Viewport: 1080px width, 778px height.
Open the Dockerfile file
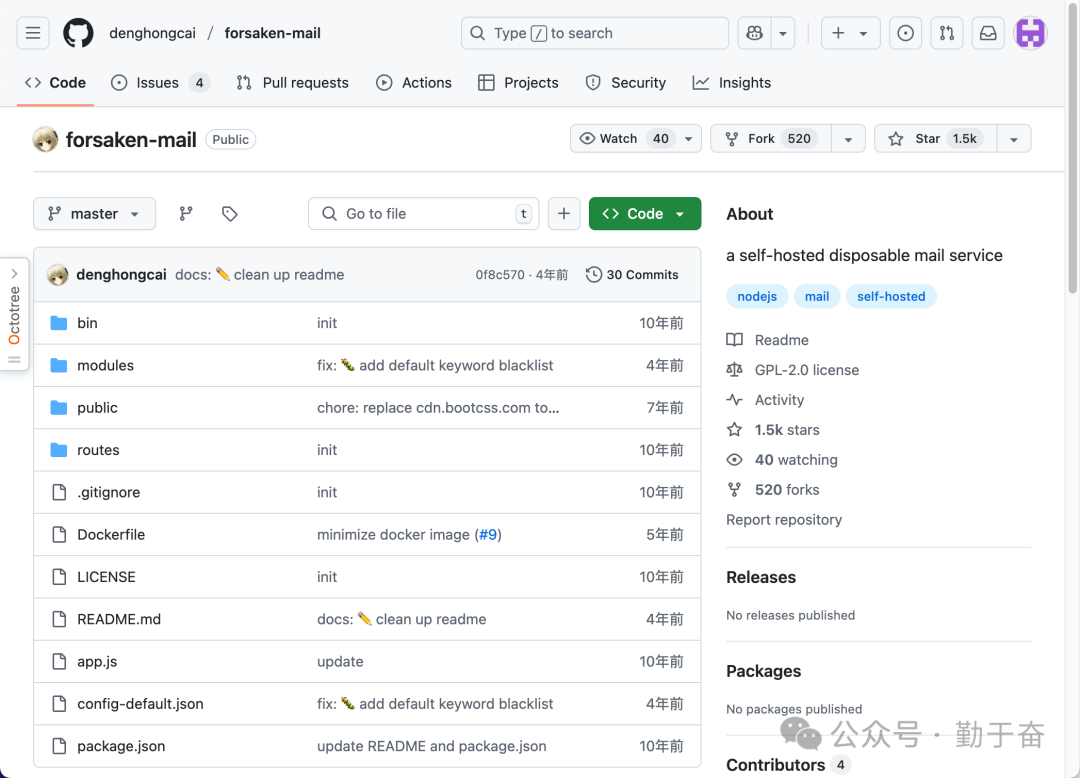111,535
